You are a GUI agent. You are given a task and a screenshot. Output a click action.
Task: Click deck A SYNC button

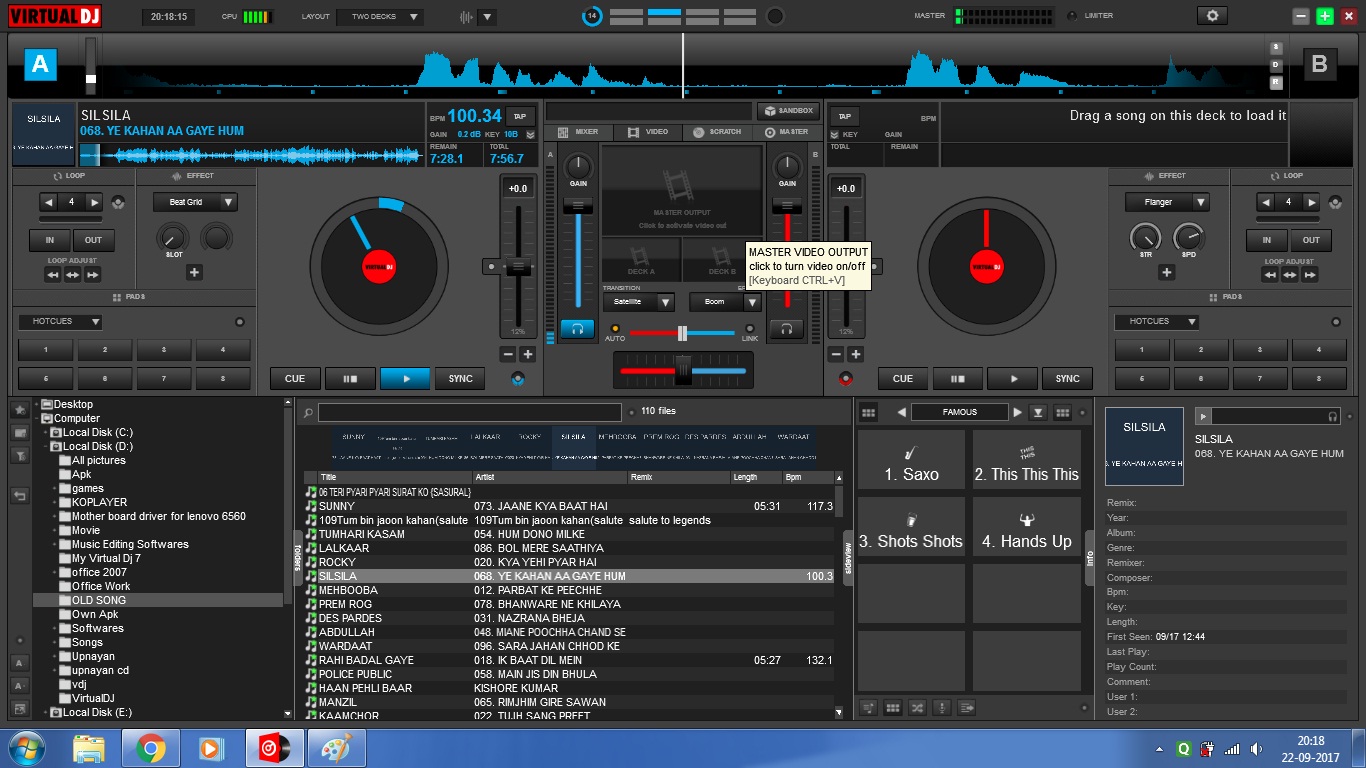point(460,379)
